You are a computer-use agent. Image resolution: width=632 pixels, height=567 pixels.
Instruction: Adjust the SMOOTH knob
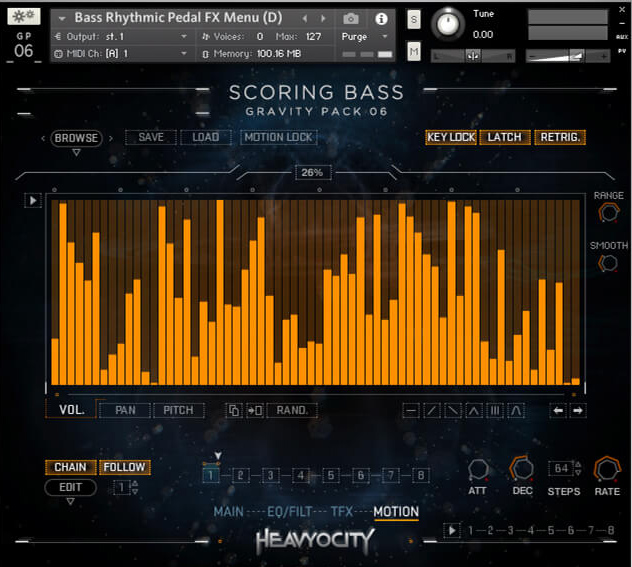point(608,263)
